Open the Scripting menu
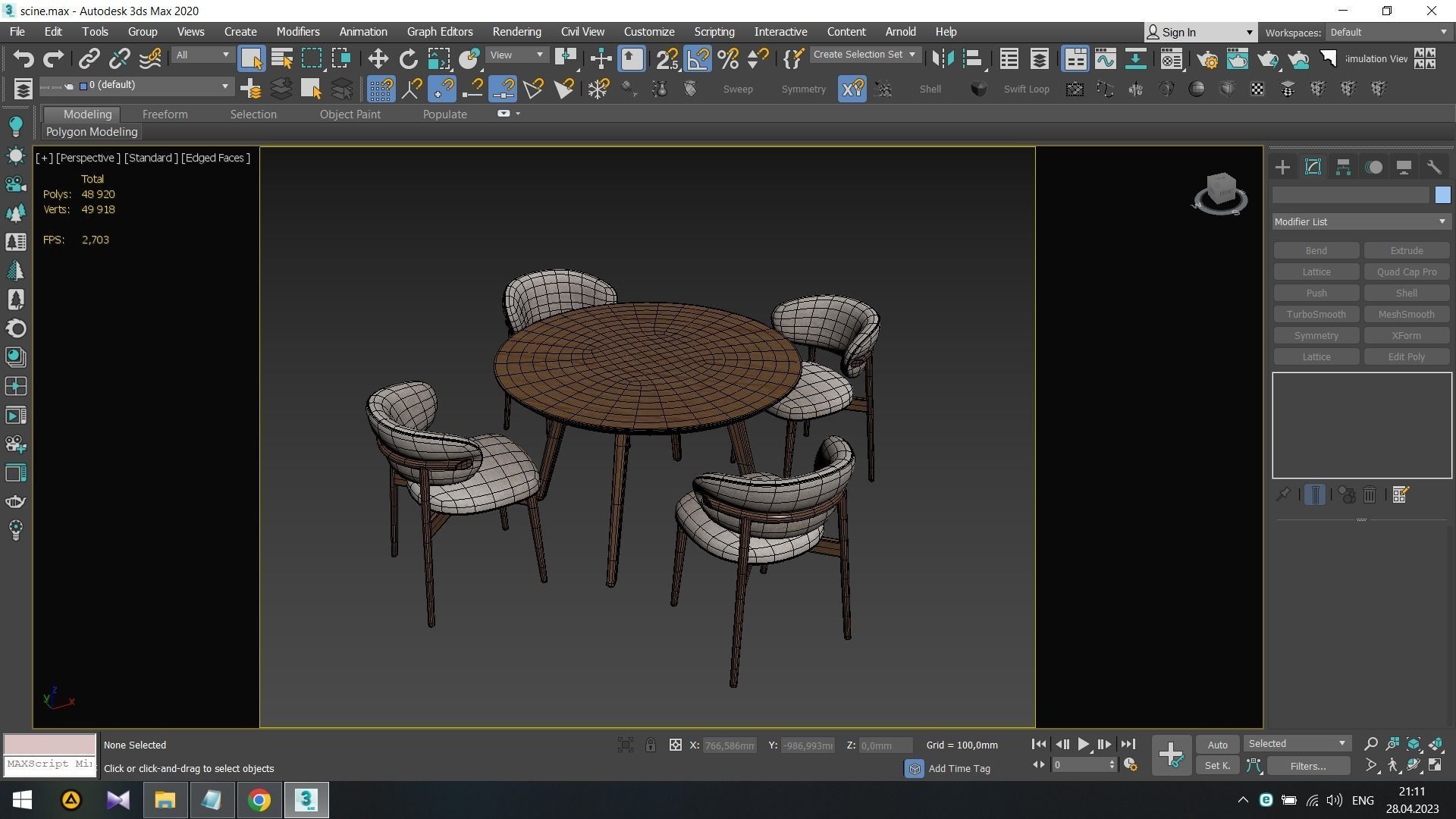Viewport: 1456px width, 819px height. pyautogui.click(x=714, y=32)
